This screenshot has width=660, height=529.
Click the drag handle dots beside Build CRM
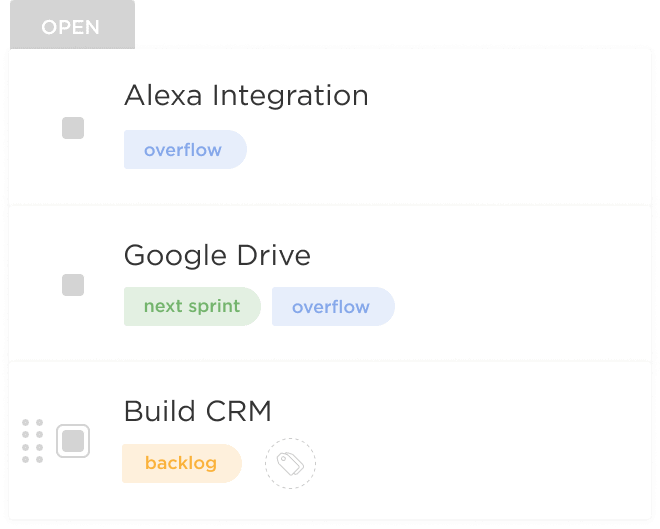click(33, 441)
